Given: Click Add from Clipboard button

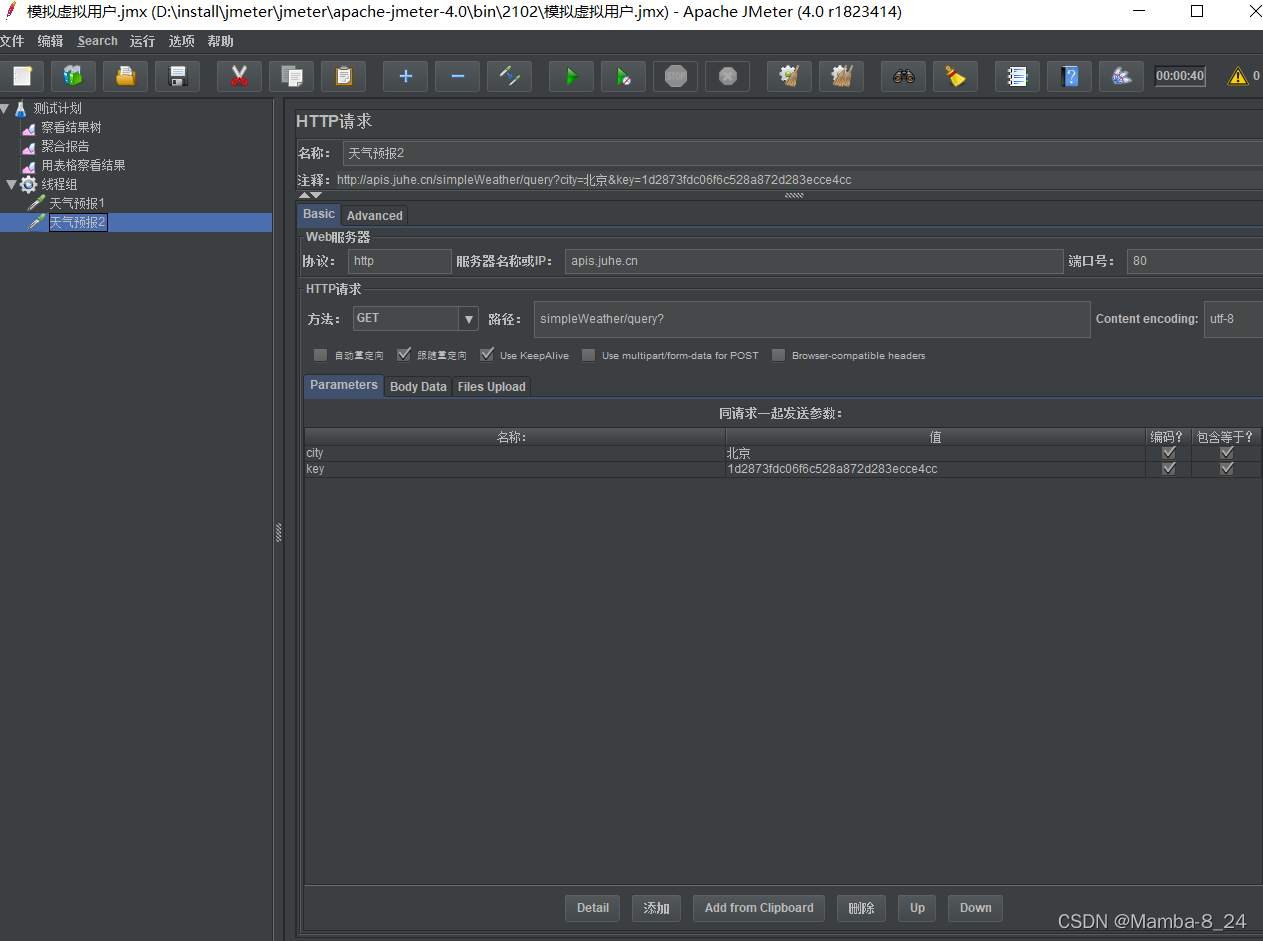Looking at the screenshot, I should point(759,908).
